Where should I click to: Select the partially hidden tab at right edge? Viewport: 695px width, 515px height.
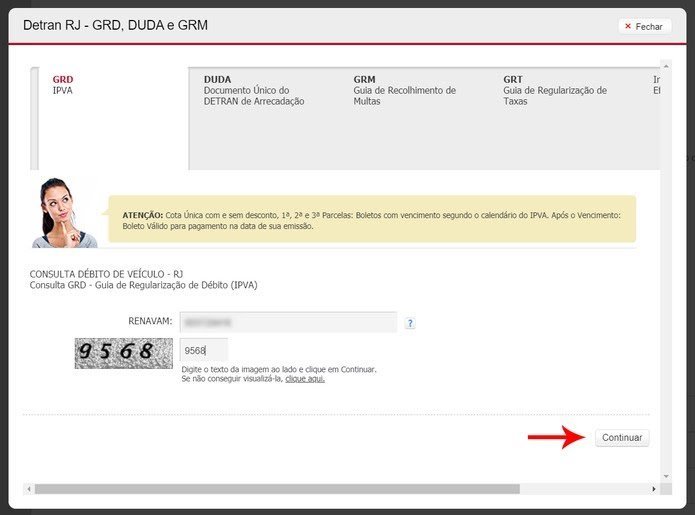pos(656,85)
